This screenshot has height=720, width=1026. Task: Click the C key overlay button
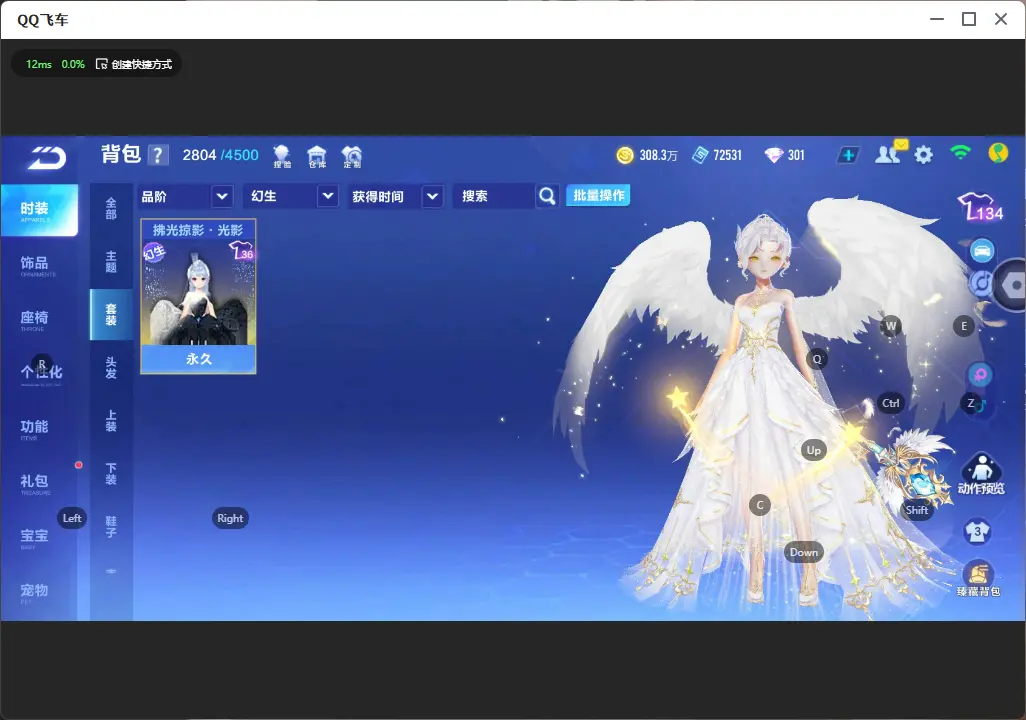pyautogui.click(x=760, y=505)
